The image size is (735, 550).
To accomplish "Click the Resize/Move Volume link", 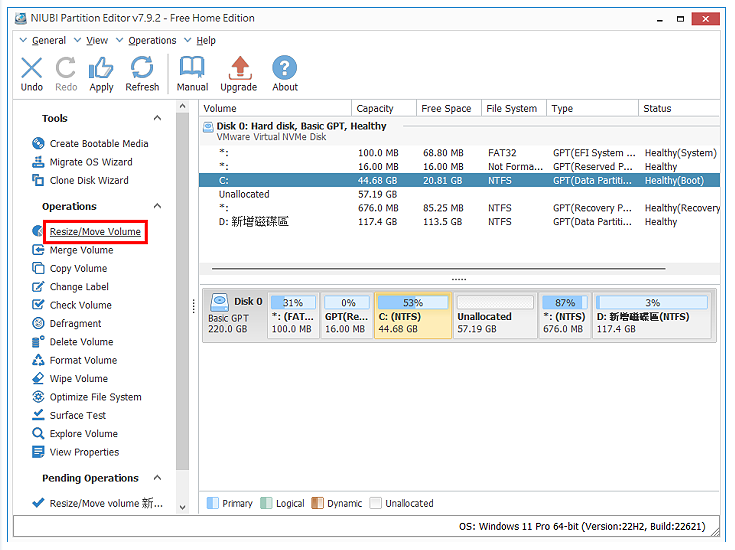I will (x=95, y=232).
